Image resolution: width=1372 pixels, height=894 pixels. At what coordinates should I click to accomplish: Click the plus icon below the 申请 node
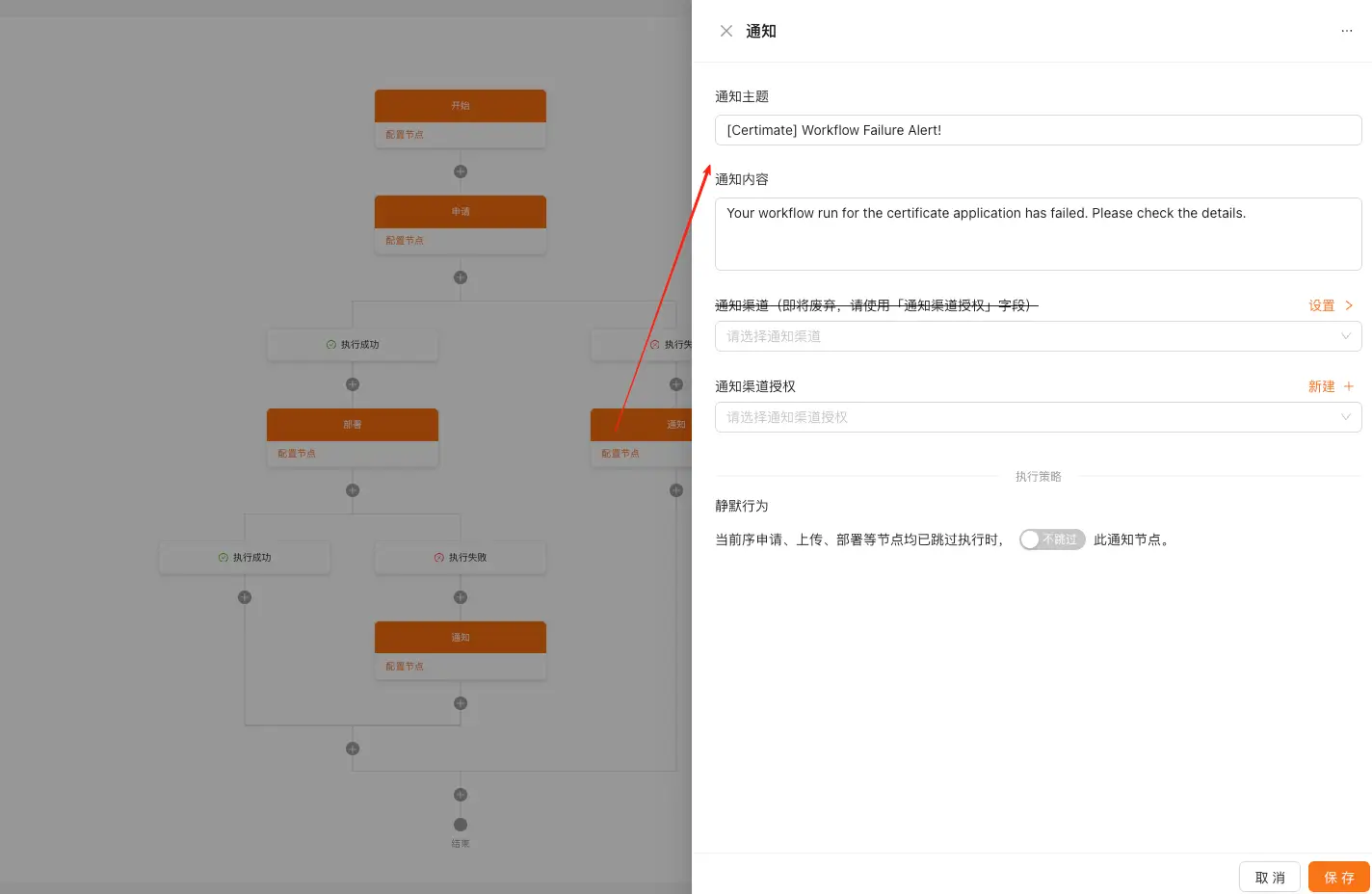461,277
